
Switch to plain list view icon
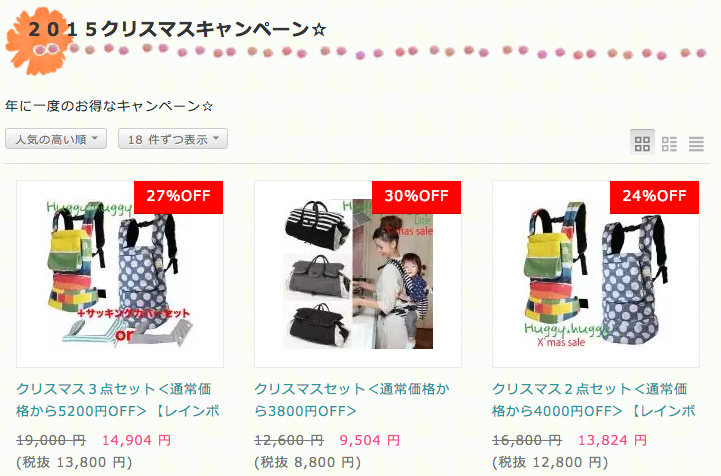point(696,144)
